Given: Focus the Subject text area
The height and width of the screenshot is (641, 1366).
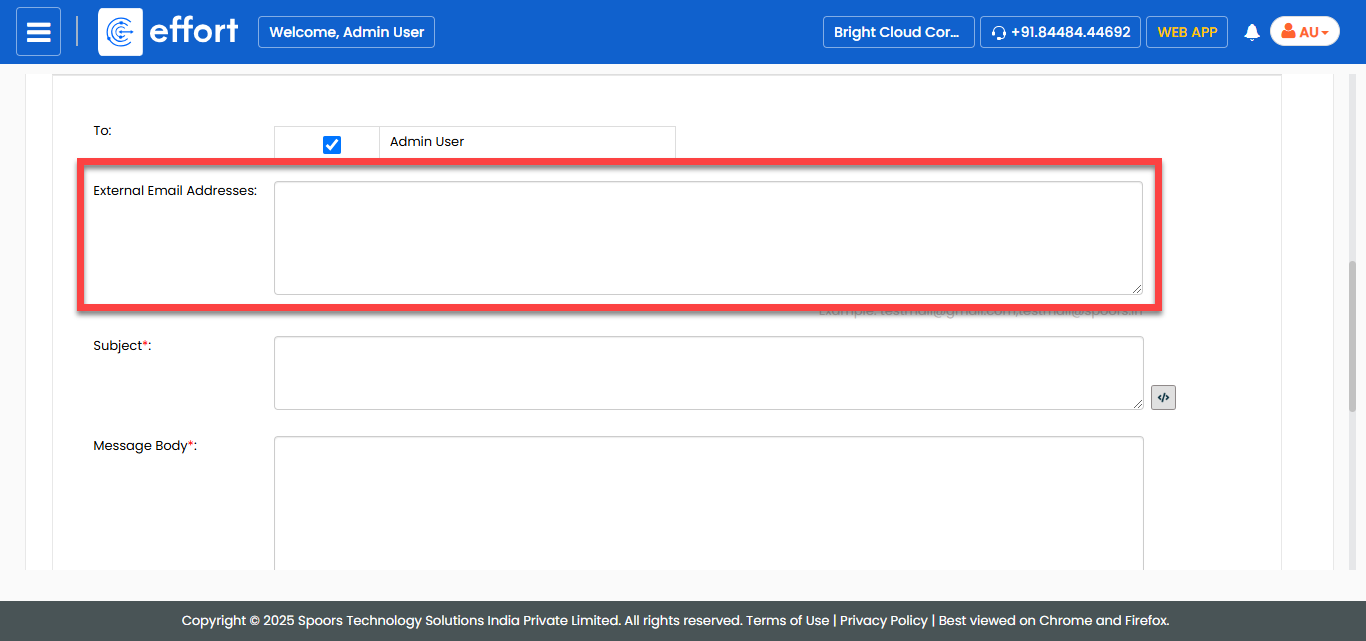Looking at the screenshot, I should (707, 372).
